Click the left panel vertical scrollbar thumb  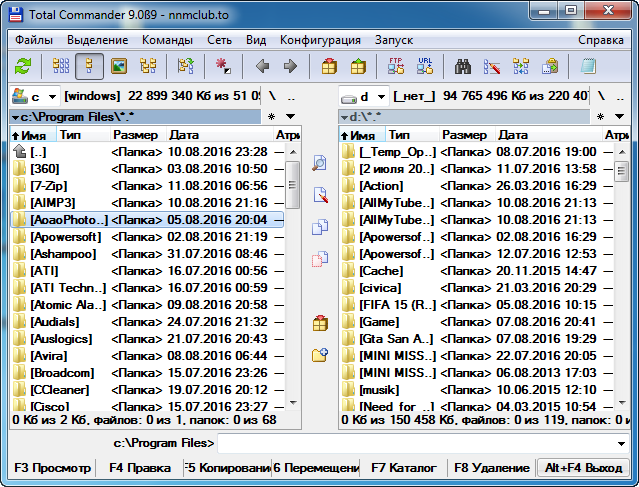pos(292,185)
